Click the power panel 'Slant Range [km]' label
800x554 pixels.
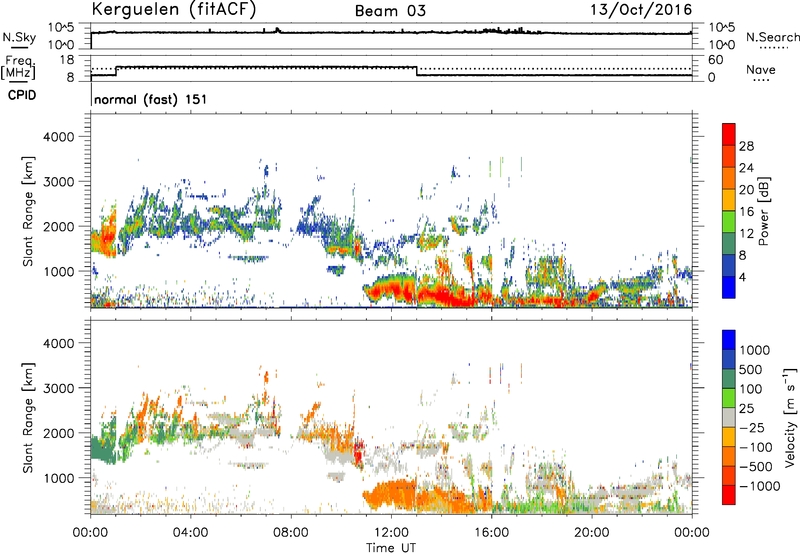pyautogui.click(x=28, y=211)
